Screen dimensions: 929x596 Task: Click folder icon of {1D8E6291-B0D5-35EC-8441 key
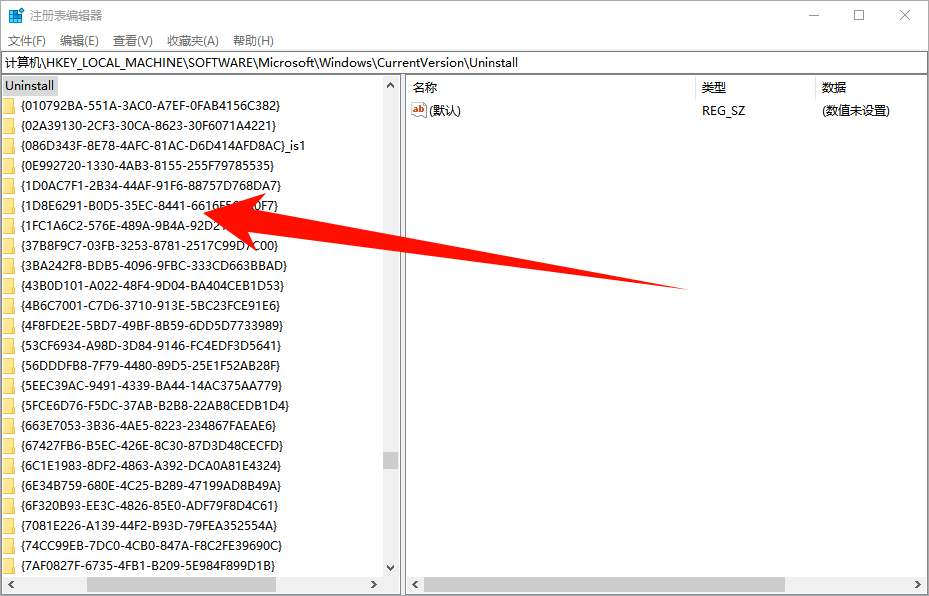(x=9, y=206)
